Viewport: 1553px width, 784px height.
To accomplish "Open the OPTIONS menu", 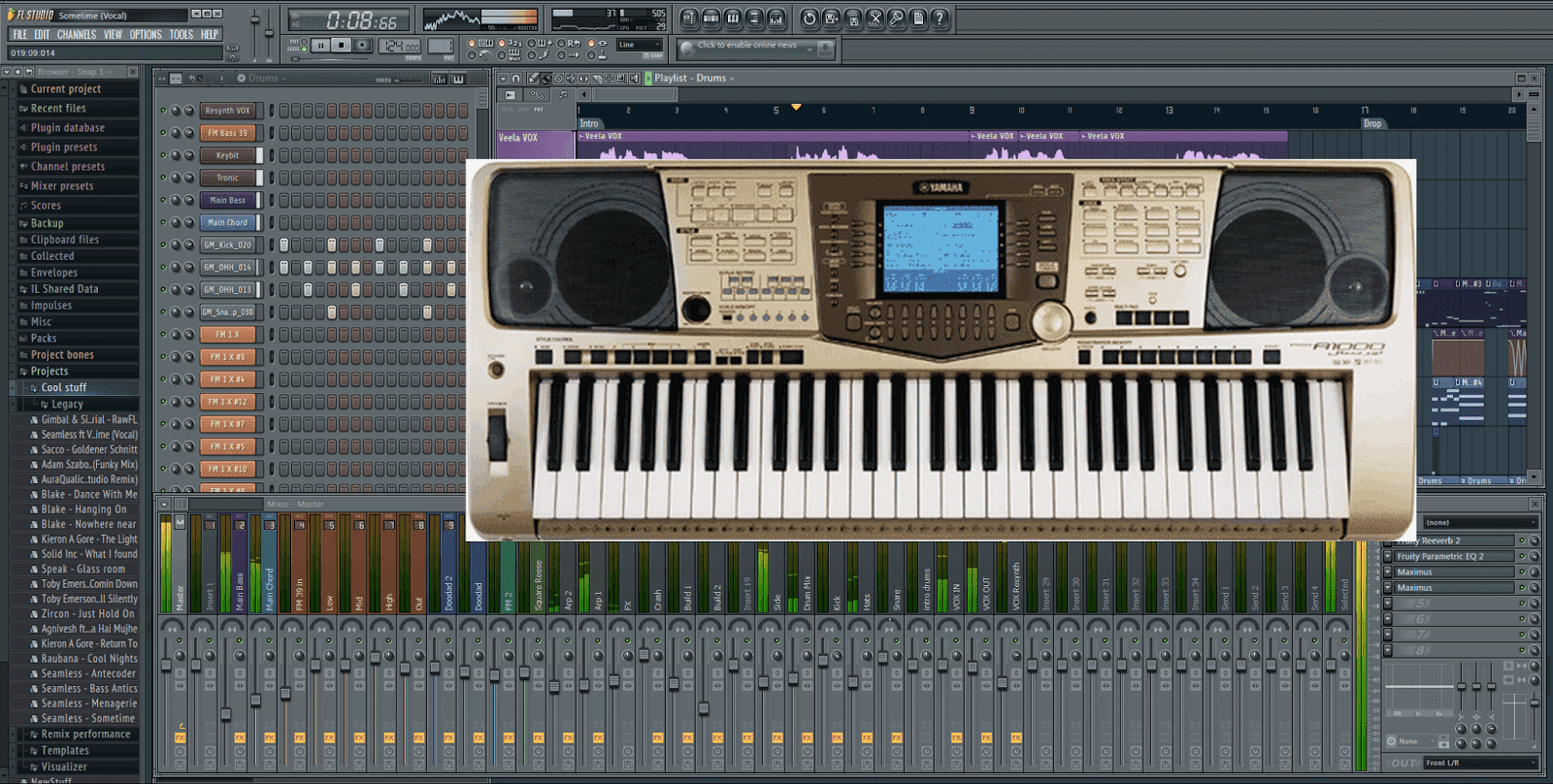I will coord(147,34).
